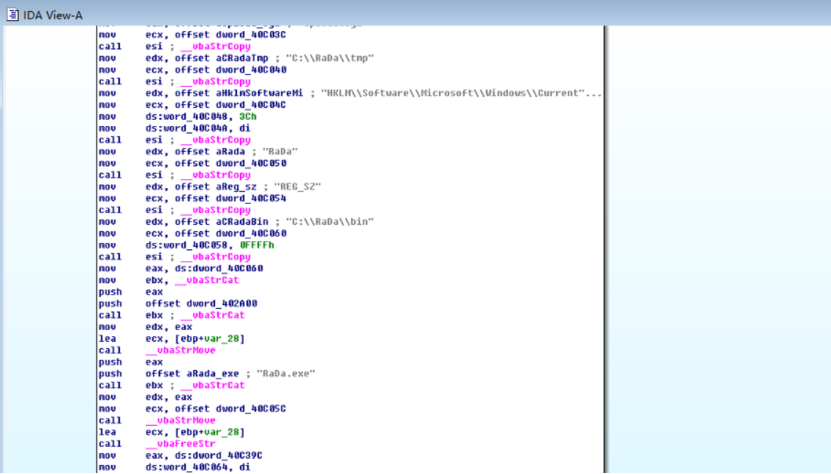
Task: Click the ds:word_40C064 operand
Action: 189,467
